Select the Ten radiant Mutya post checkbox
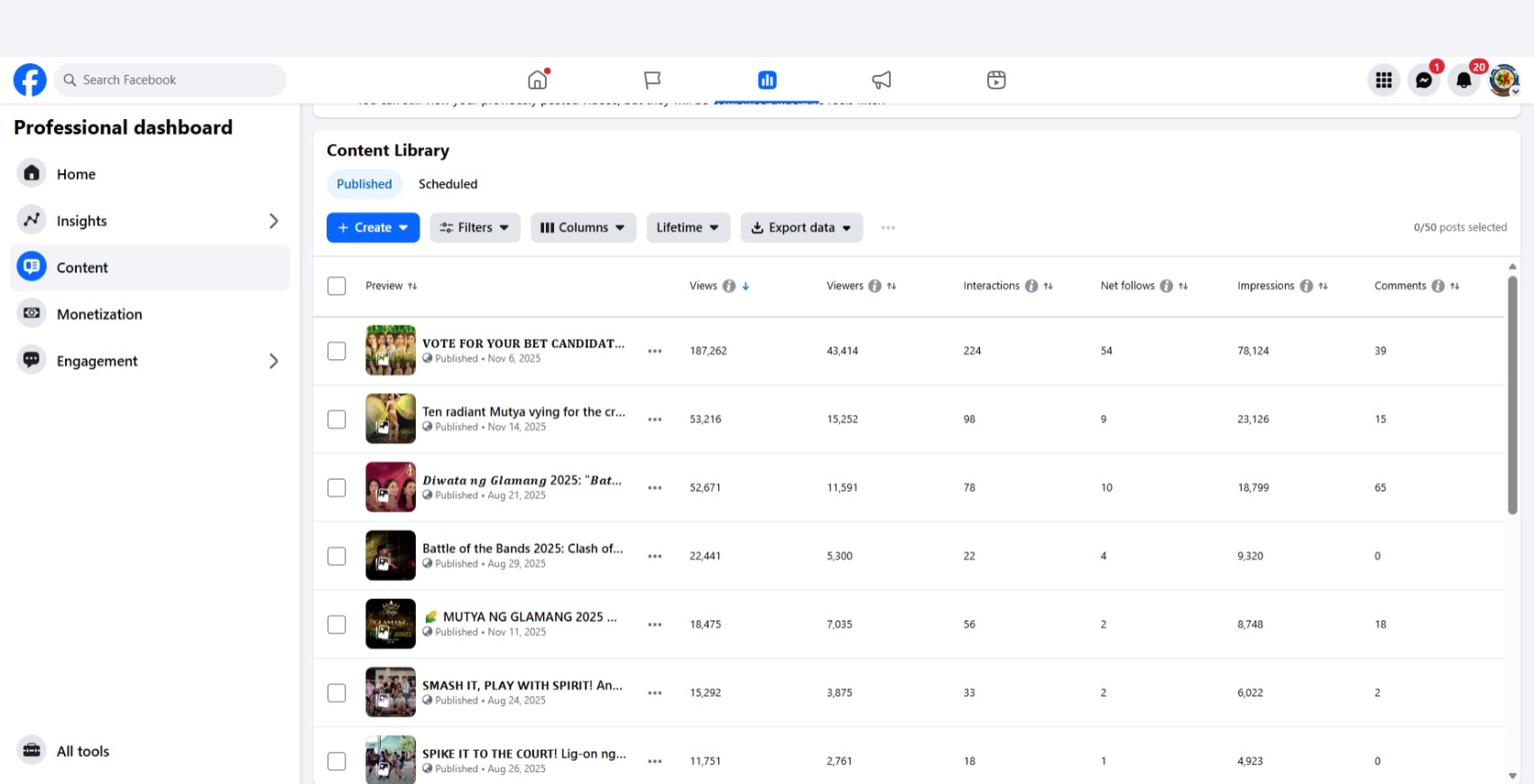 click(x=337, y=420)
